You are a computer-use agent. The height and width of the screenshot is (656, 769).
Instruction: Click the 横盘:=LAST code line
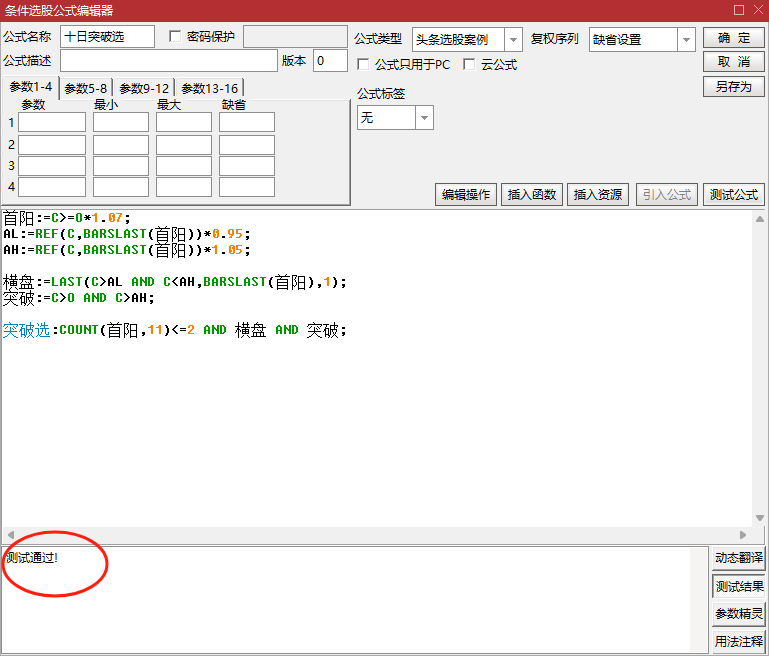[175, 282]
